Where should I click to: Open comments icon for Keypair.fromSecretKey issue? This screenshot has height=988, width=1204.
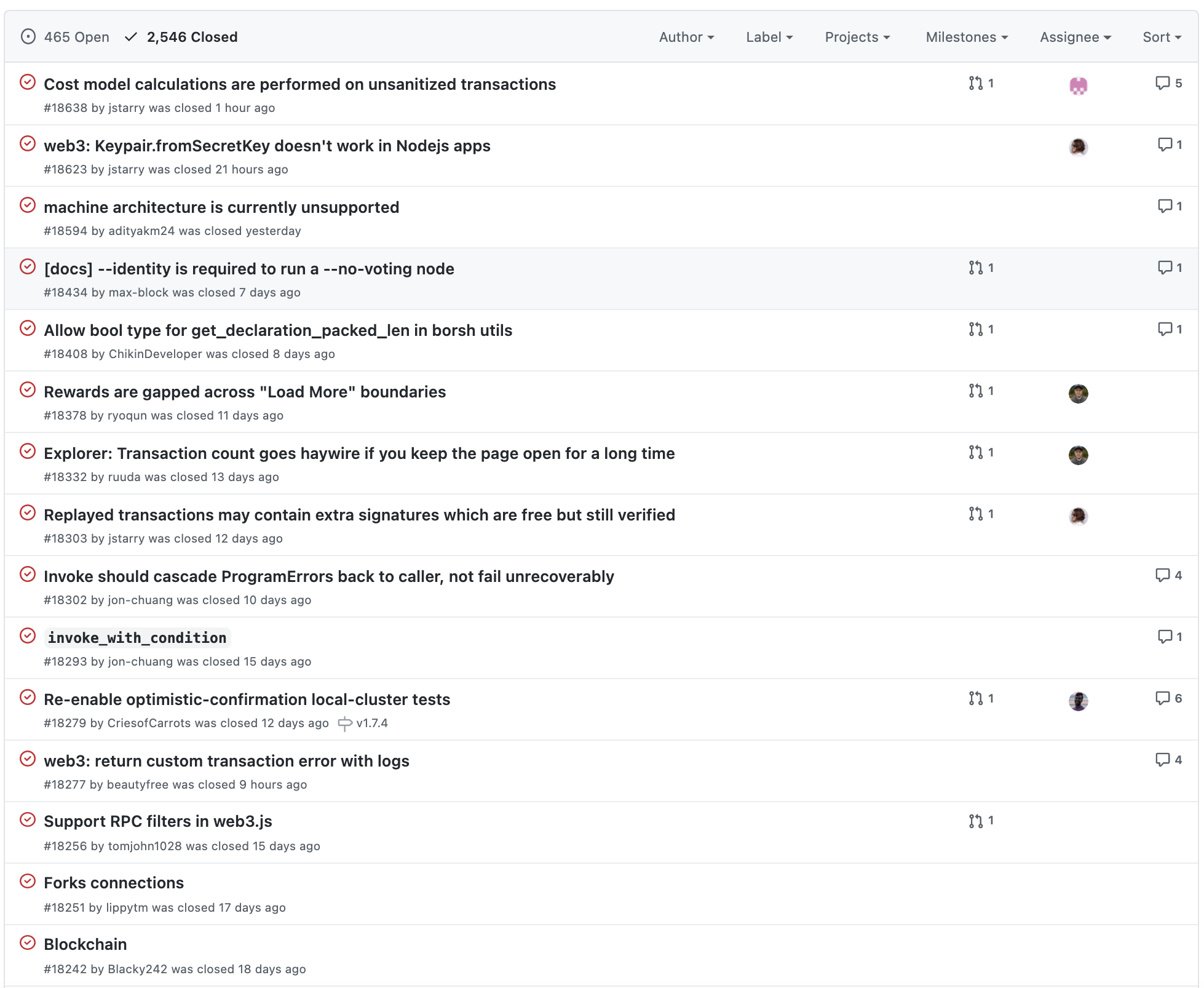(1165, 145)
